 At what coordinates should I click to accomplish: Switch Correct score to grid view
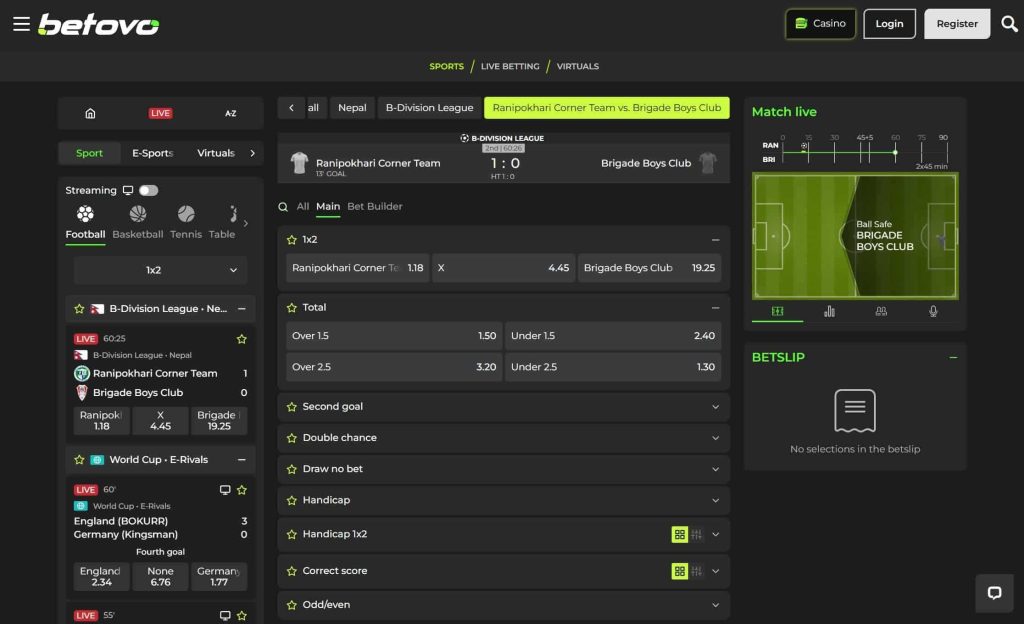pyautogui.click(x=679, y=571)
